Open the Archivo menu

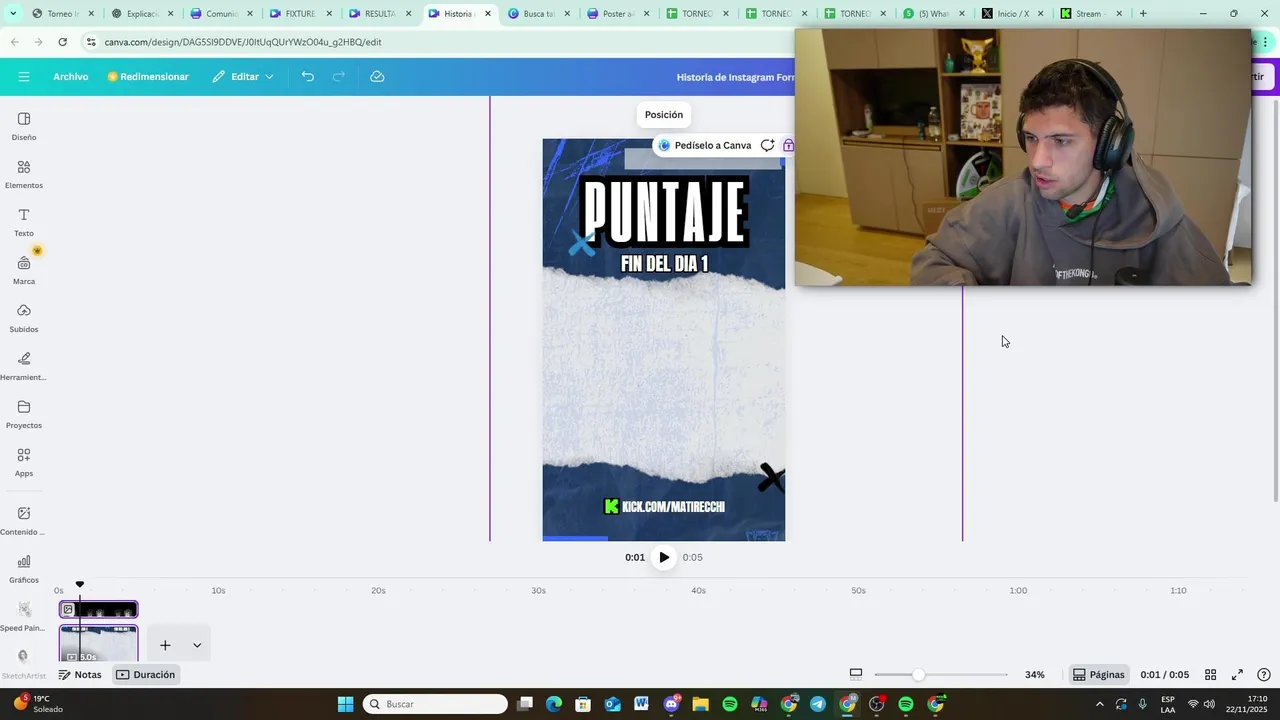(71, 77)
